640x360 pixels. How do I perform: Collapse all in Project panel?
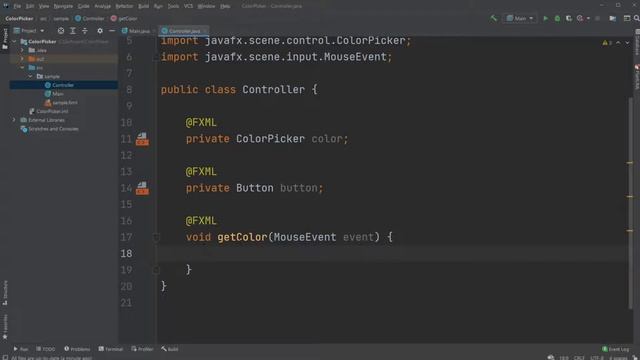(85, 31)
